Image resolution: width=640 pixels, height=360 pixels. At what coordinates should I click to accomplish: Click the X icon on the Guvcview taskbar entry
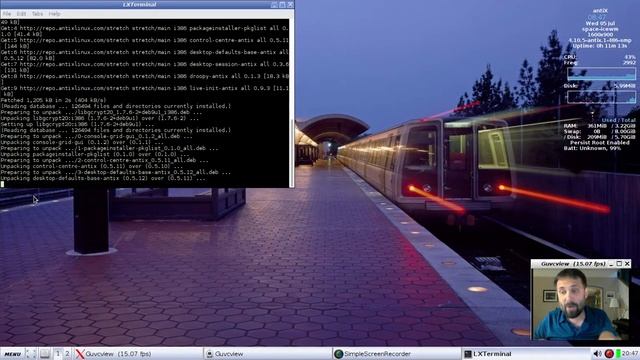[x=80, y=354]
